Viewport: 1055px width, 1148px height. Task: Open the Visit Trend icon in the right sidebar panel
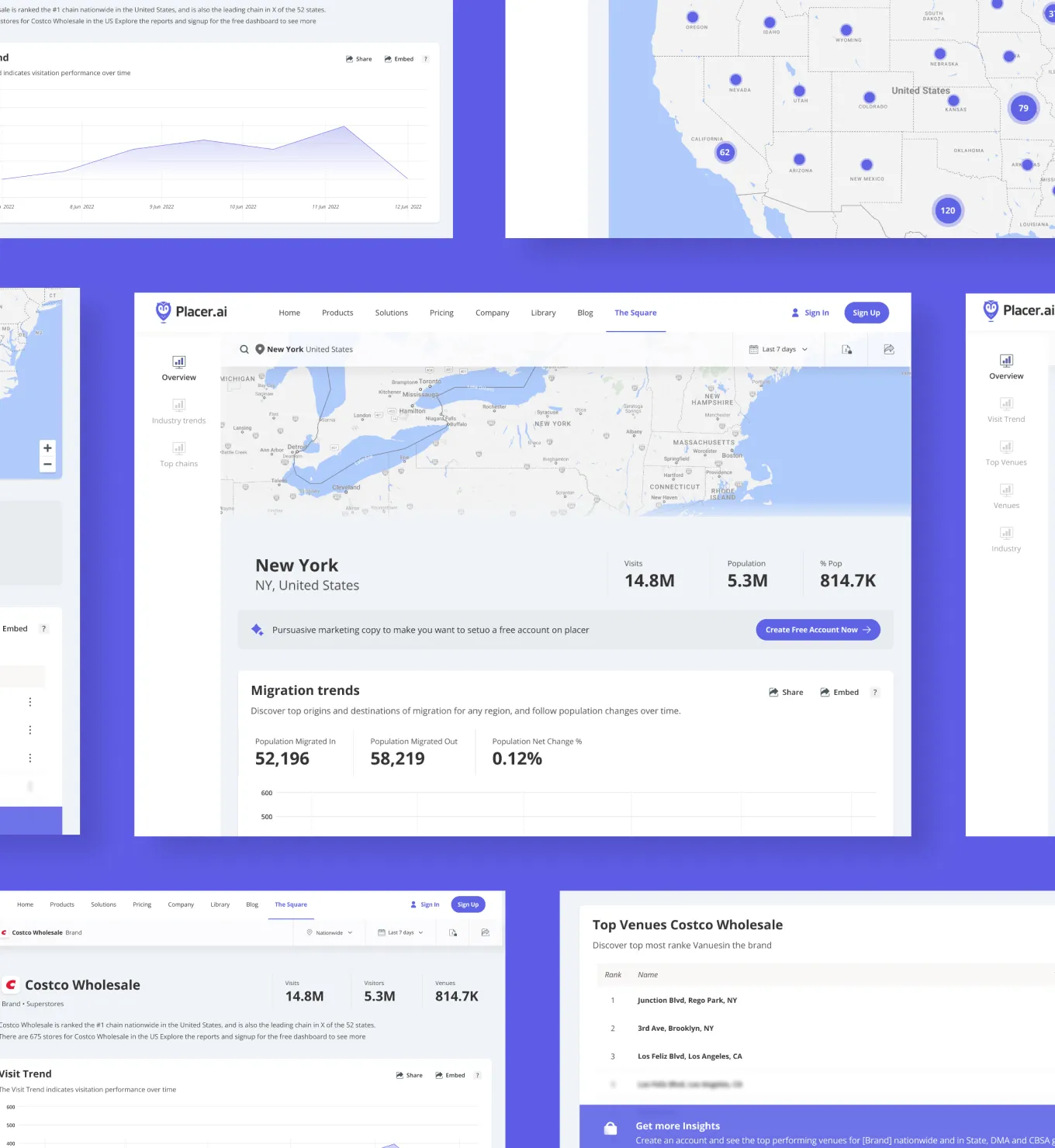(x=1006, y=403)
